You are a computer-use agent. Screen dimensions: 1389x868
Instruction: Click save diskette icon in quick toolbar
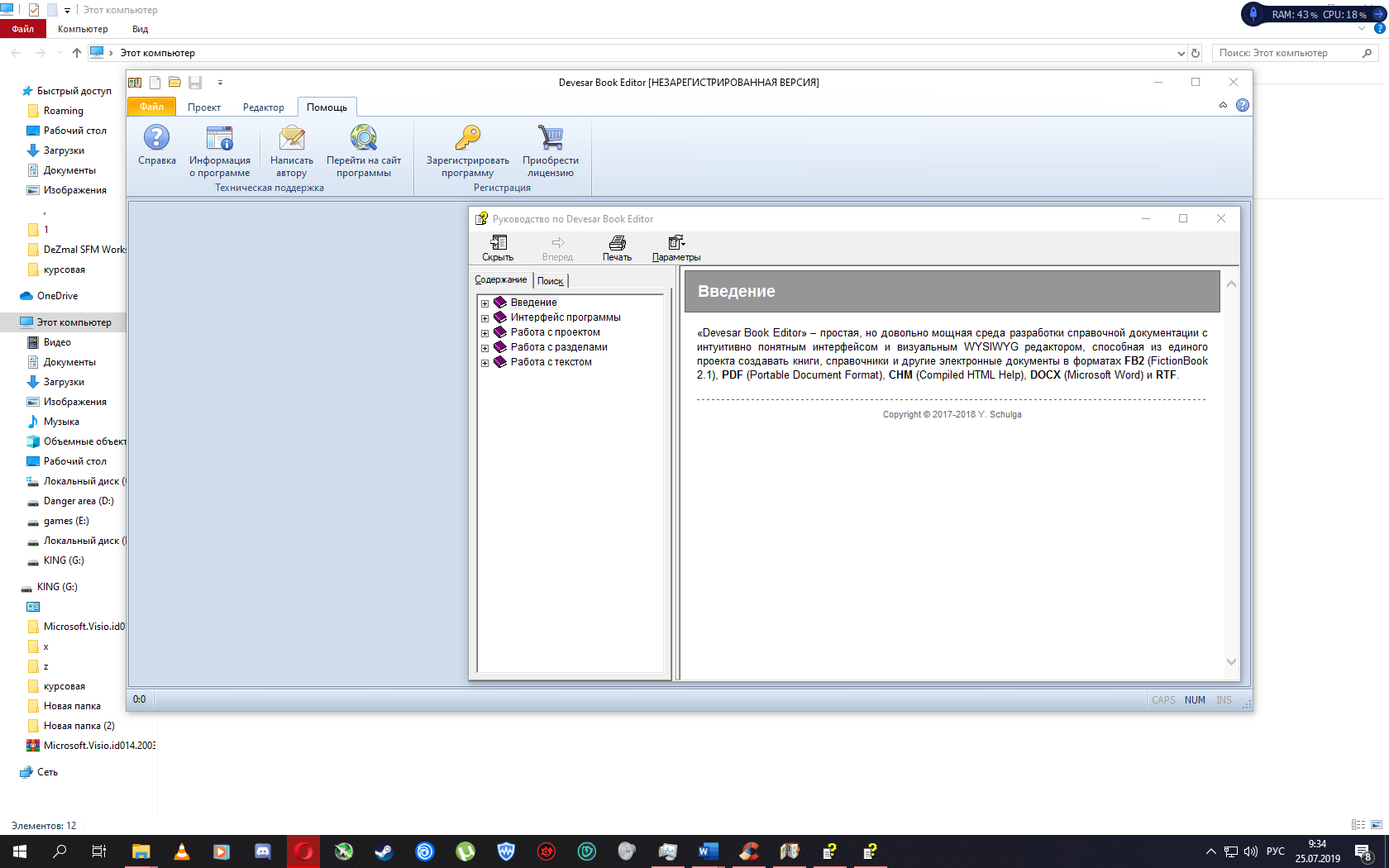point(195,83)
